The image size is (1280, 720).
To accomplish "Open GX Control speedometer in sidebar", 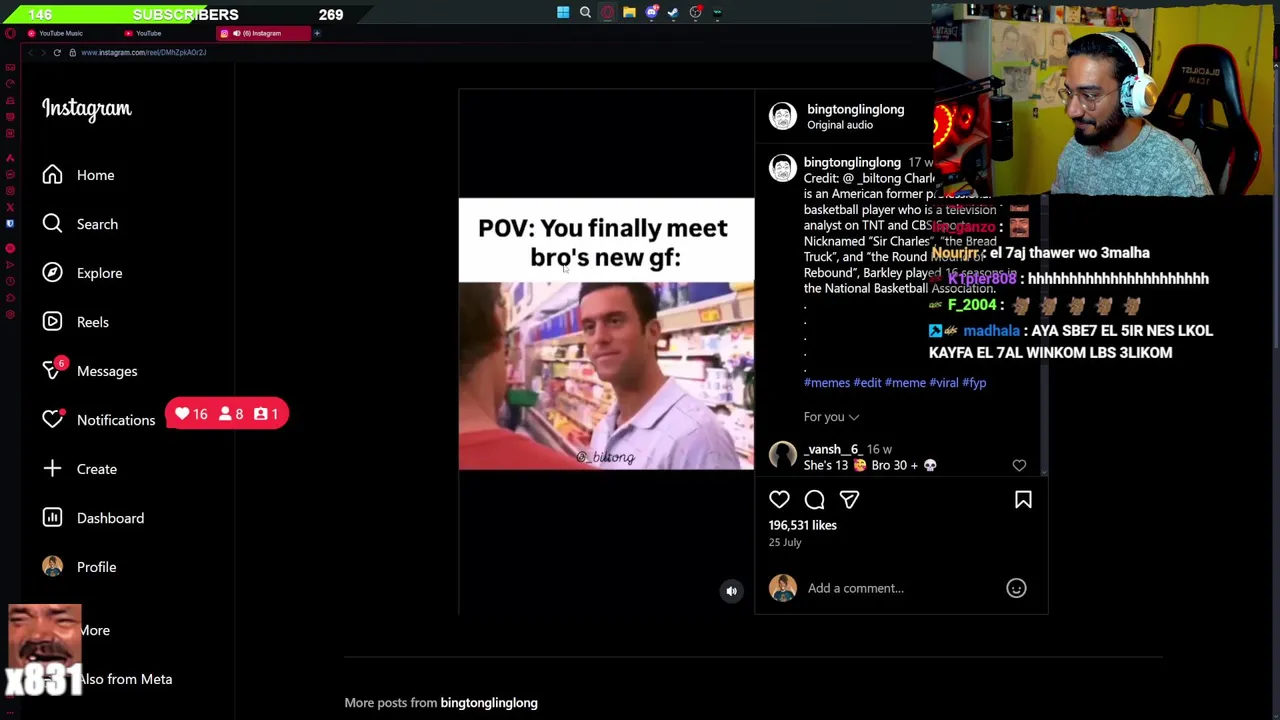I will 10,84.
